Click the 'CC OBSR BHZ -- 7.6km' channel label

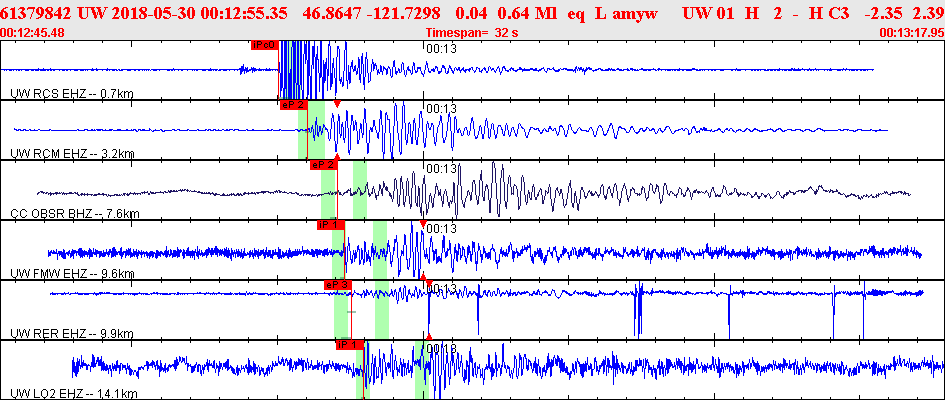[x=75, y=214]
